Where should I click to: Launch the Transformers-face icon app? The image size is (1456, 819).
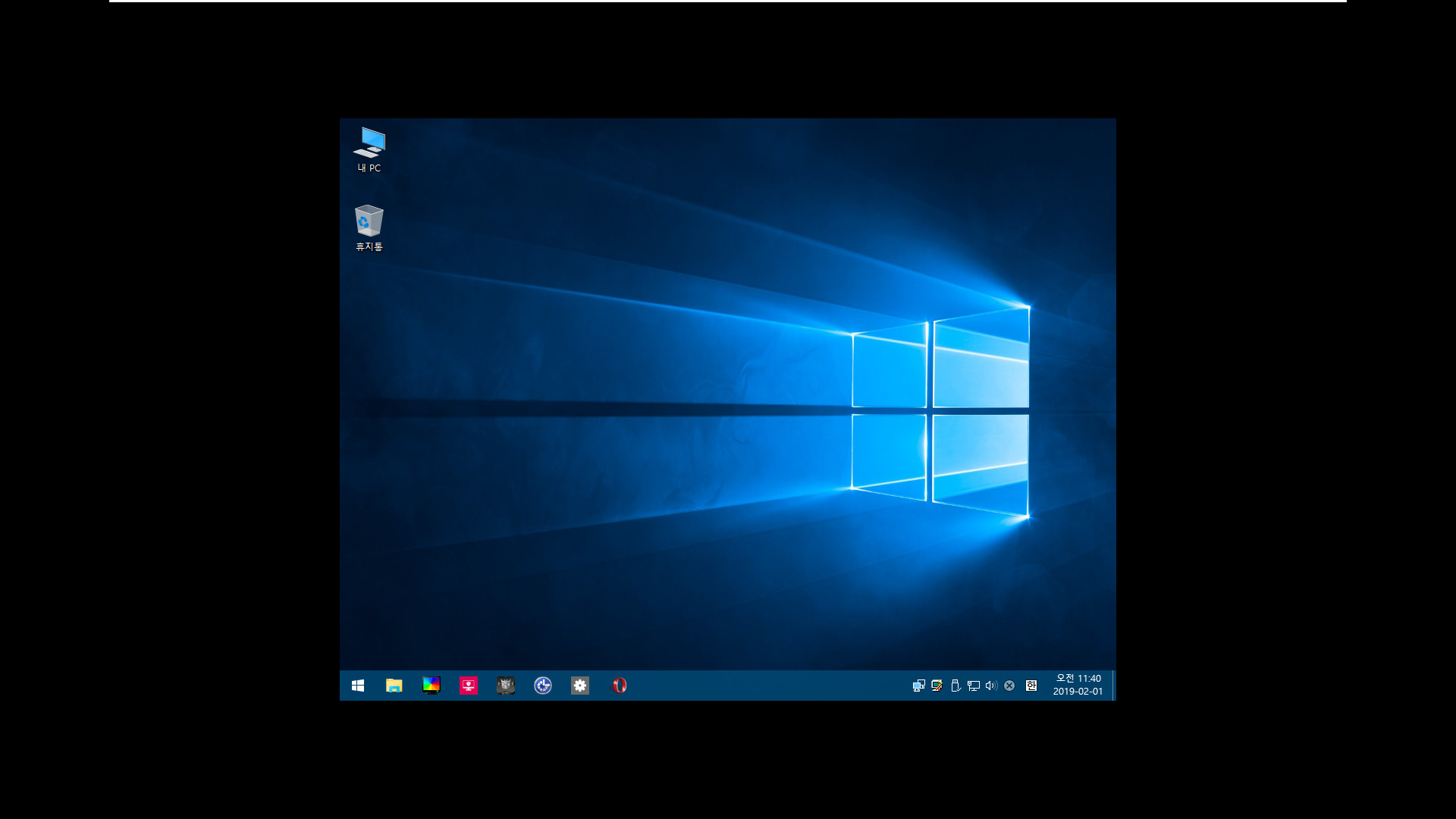pyautogui.click(x=506, y=686)
